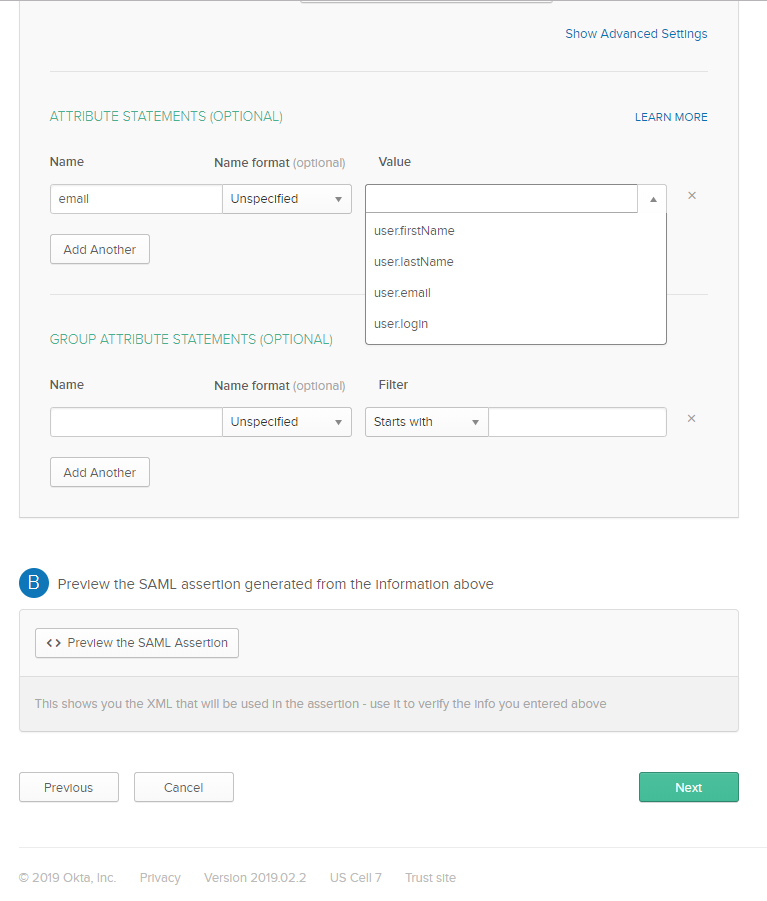Pick user.login from the value list
767x901 pixels.
[x=401, y=324]
